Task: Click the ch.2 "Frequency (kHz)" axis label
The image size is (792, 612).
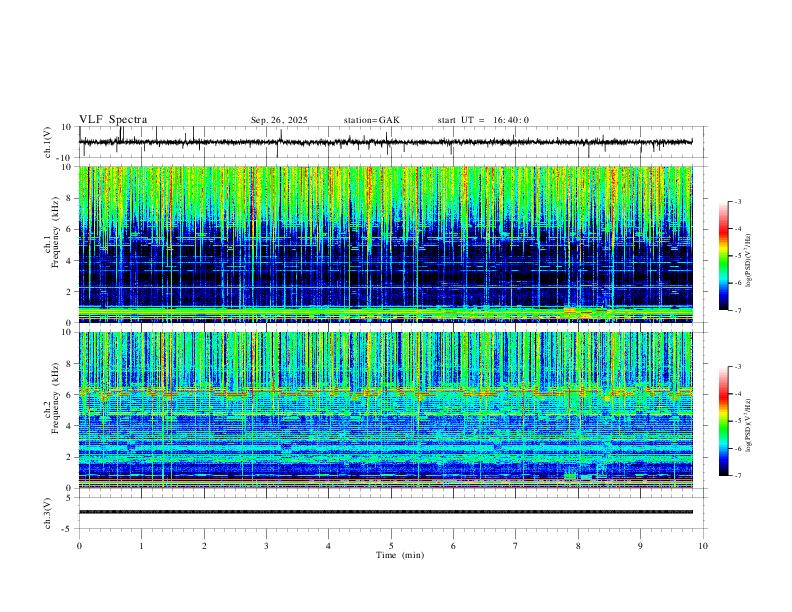Action: [x=55, y=398]
